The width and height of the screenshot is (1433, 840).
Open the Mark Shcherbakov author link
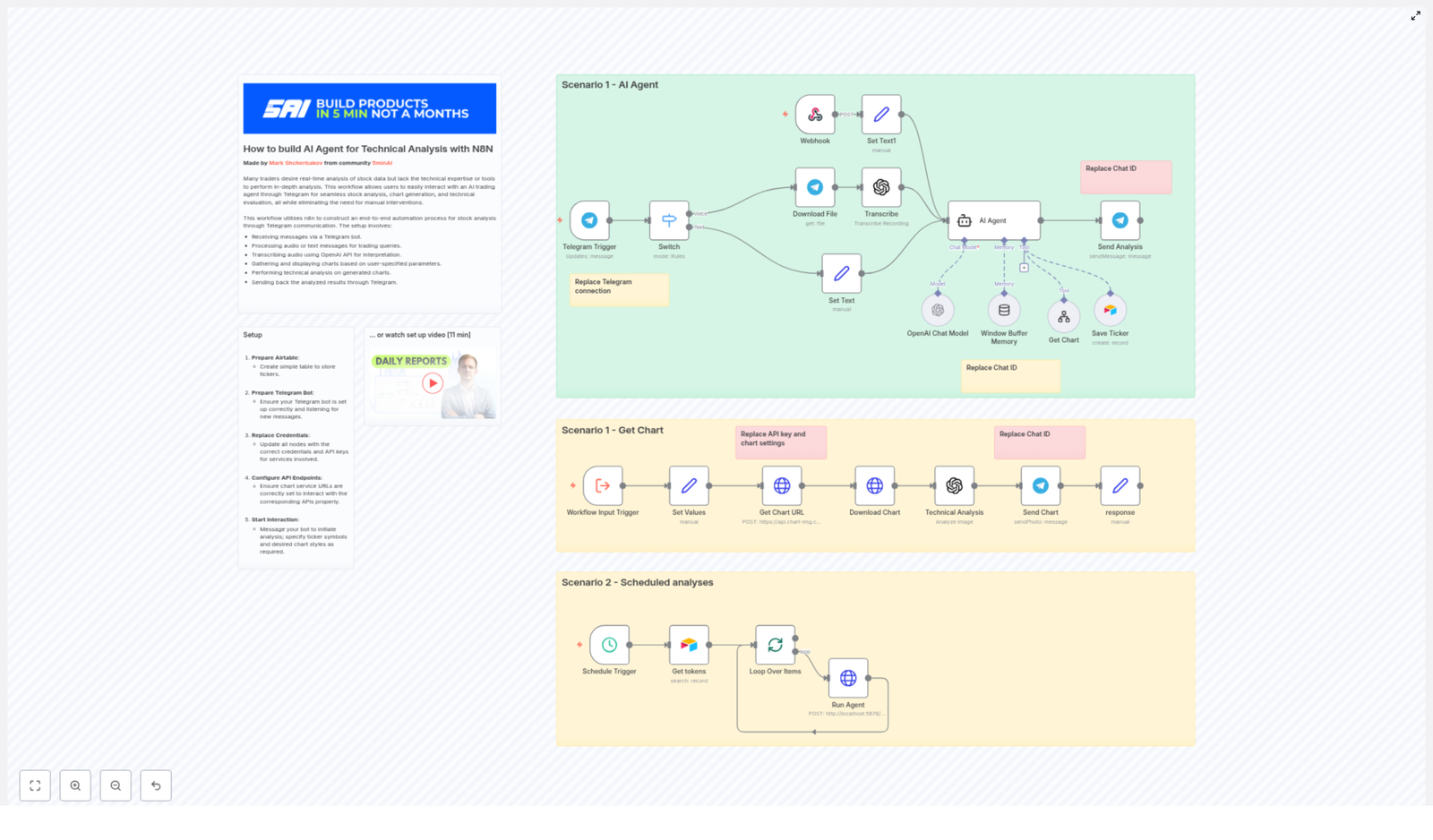click(296, 163)
